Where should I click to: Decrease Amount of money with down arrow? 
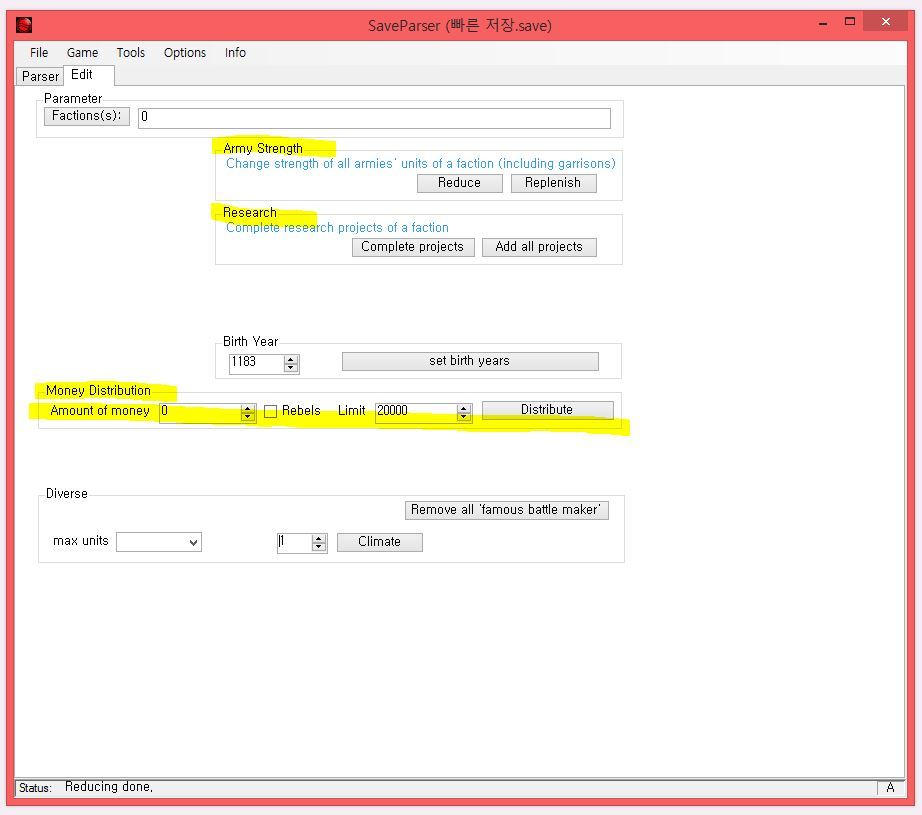pyautogui.click(x=248, y=417)
